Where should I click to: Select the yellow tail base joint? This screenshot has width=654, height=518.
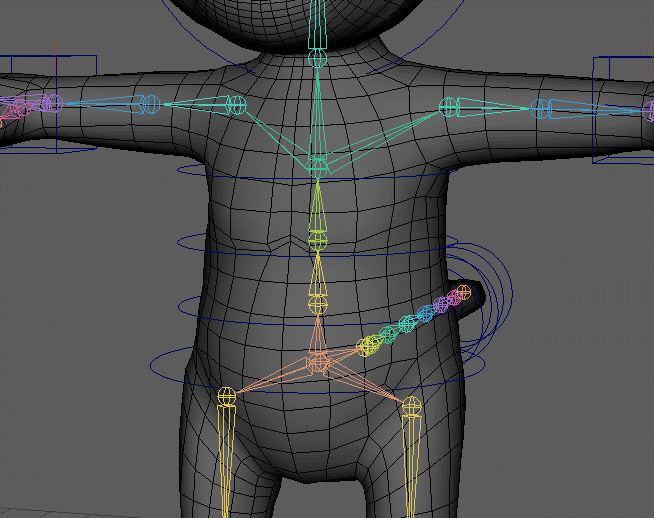click(x=366, y=346)
